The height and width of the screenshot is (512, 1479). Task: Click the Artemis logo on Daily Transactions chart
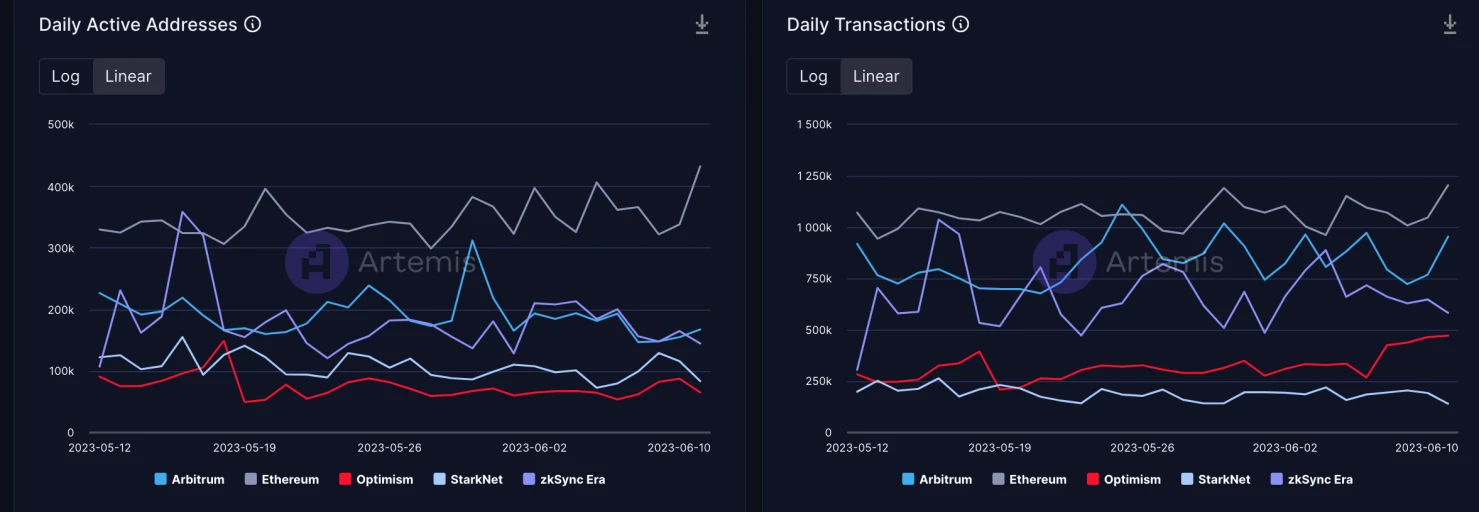point(1064,262)
